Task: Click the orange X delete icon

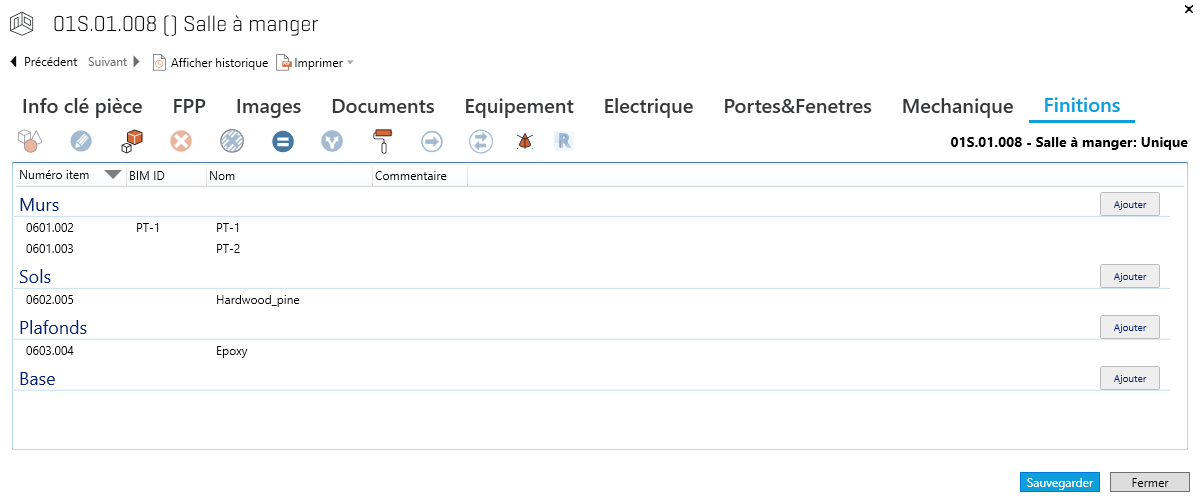Action: pyautogui.click(x=181, y=141)
